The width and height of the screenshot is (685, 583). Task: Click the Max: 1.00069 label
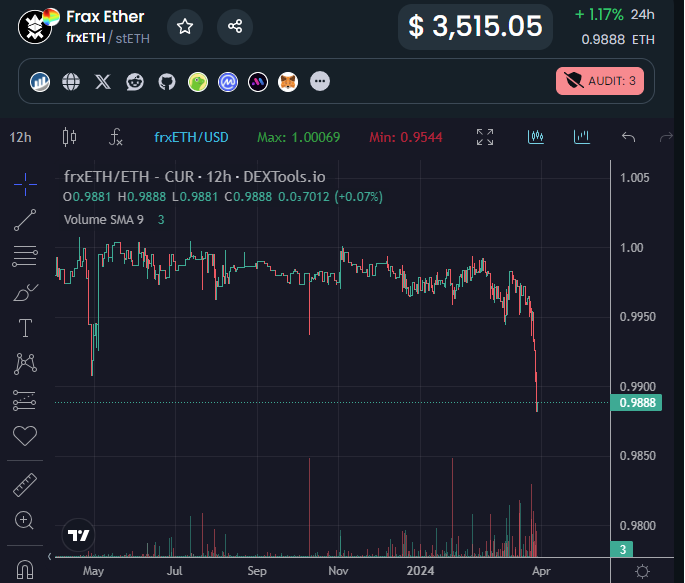298,138
